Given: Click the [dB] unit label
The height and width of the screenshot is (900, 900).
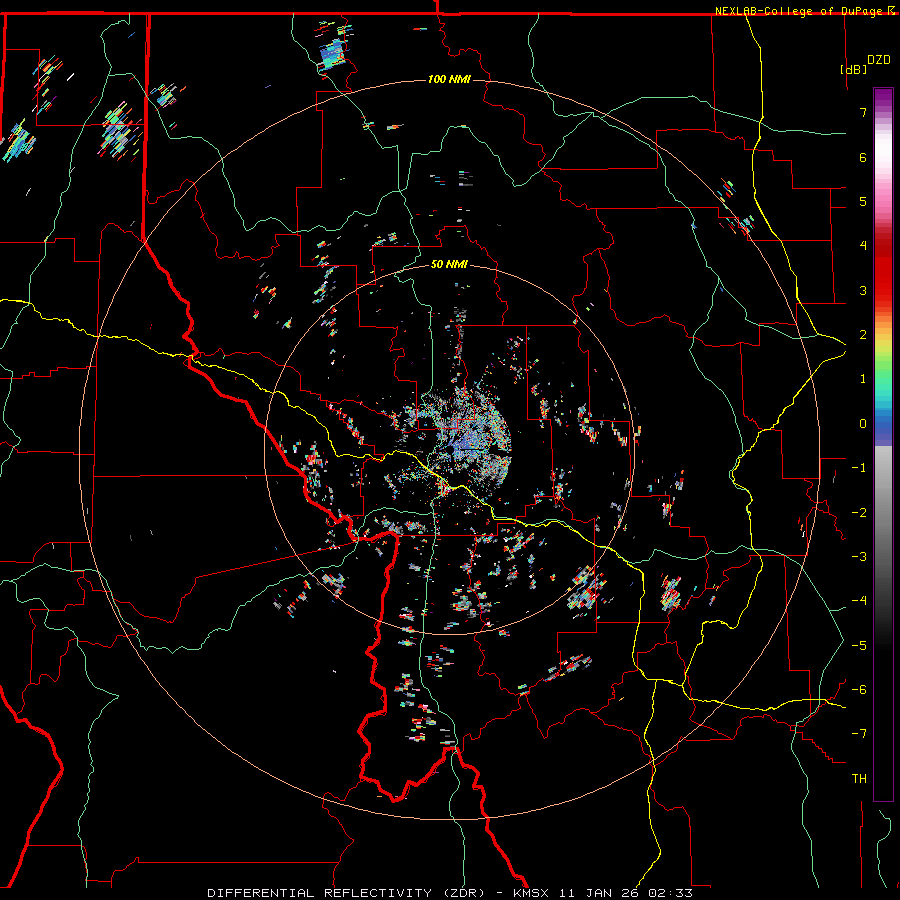Looking at the screenshot, I should click(x=854, y=69).
